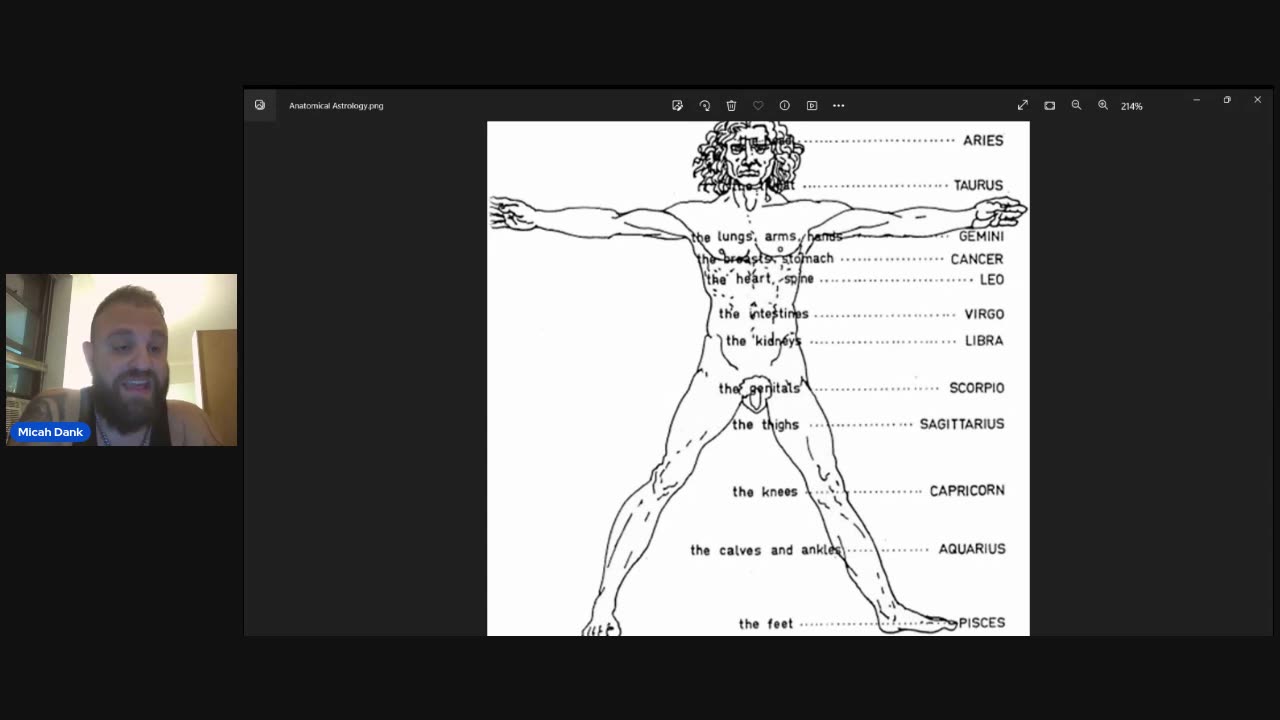
Task: Click the CANCER label
Action: (977, 259)
